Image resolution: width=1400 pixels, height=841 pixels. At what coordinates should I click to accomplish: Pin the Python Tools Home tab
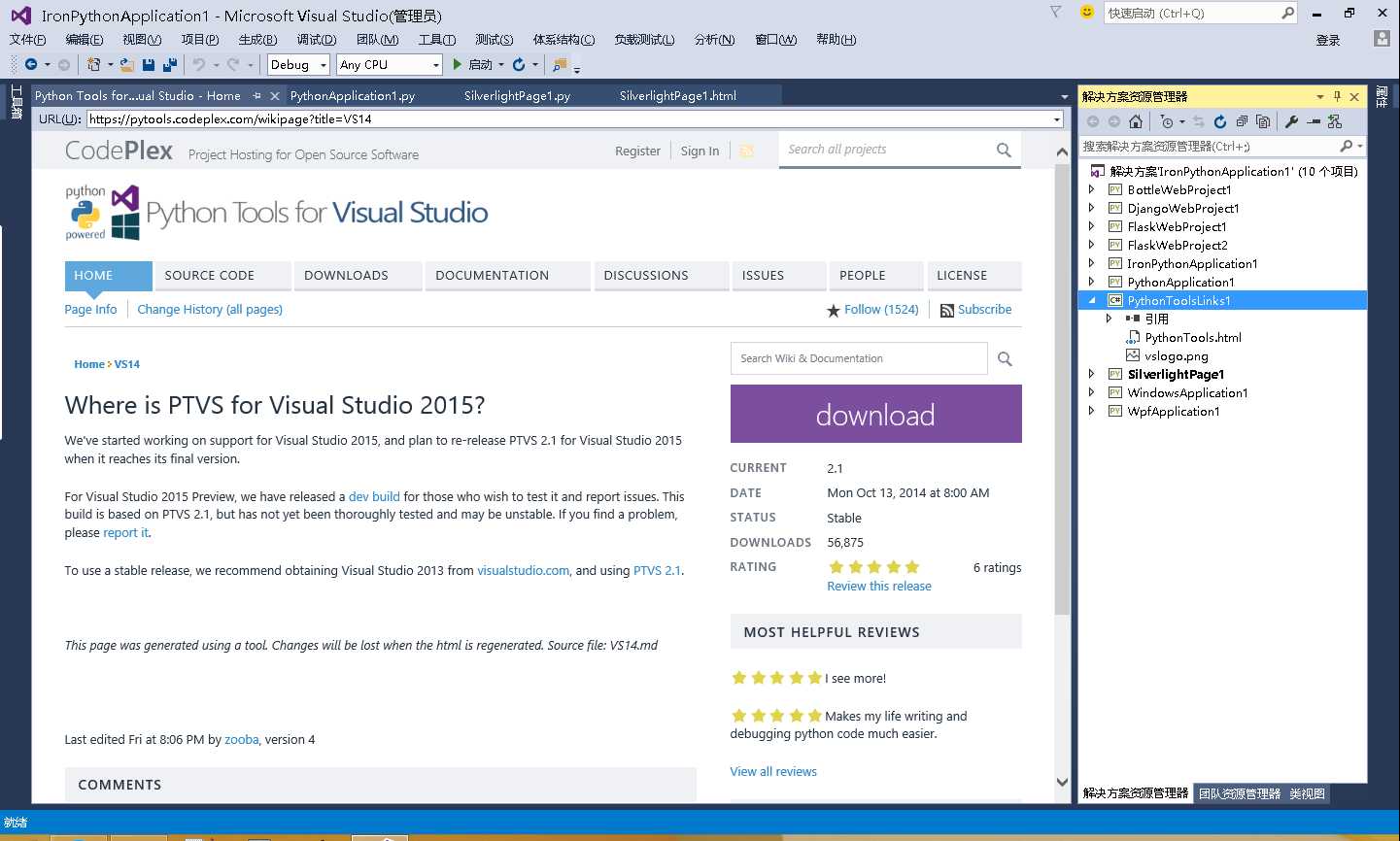click(x=257, y=95)
